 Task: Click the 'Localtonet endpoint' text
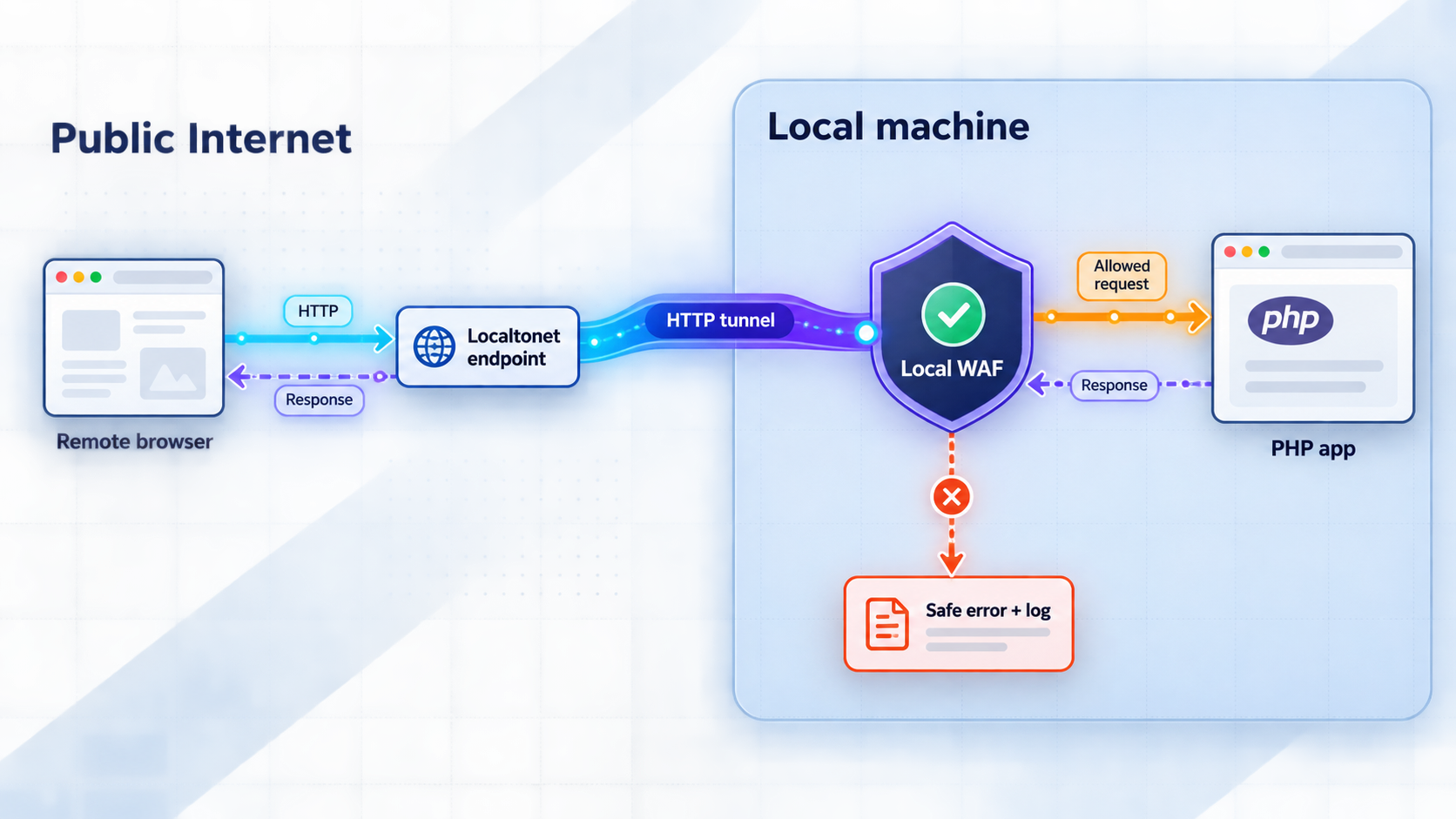(x=513, y=347)
